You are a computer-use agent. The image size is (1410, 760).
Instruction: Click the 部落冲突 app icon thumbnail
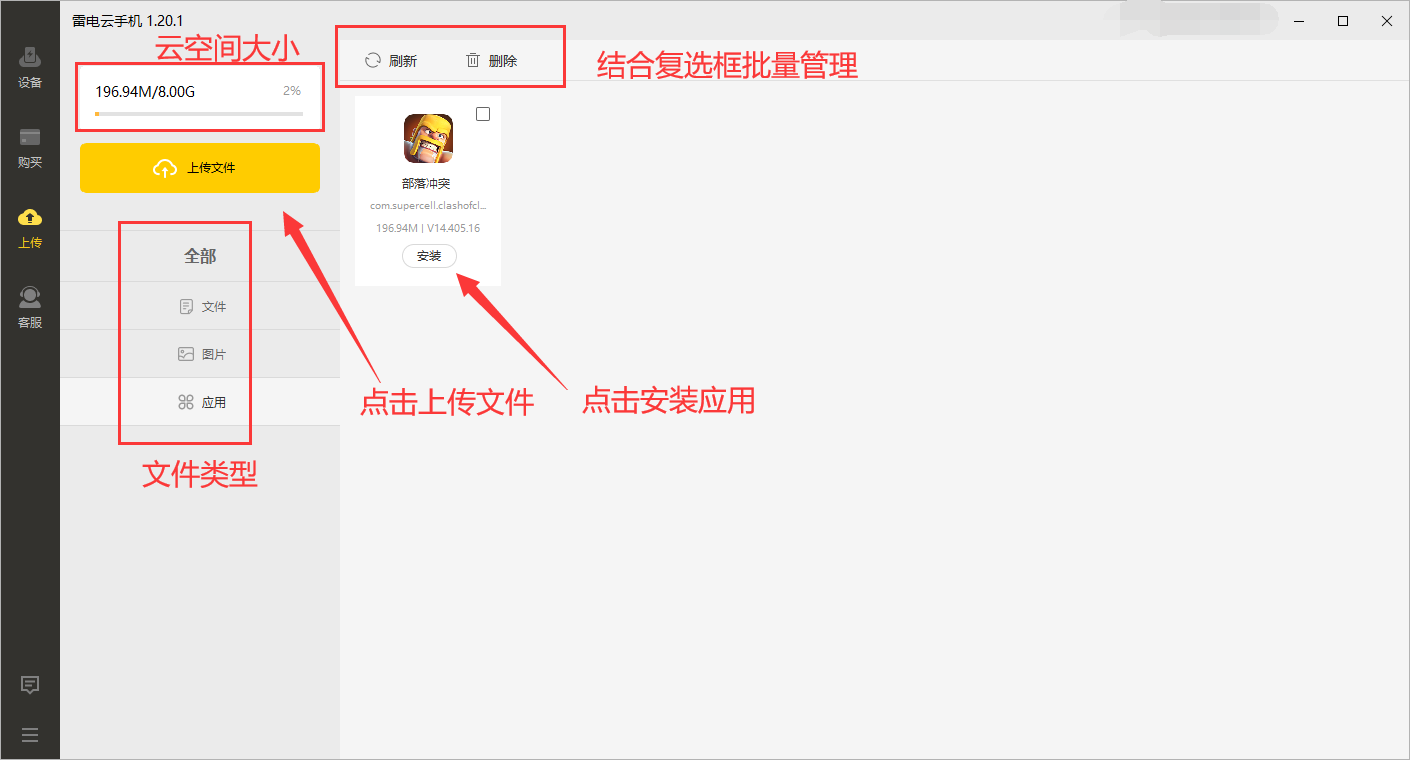point(428,139)
